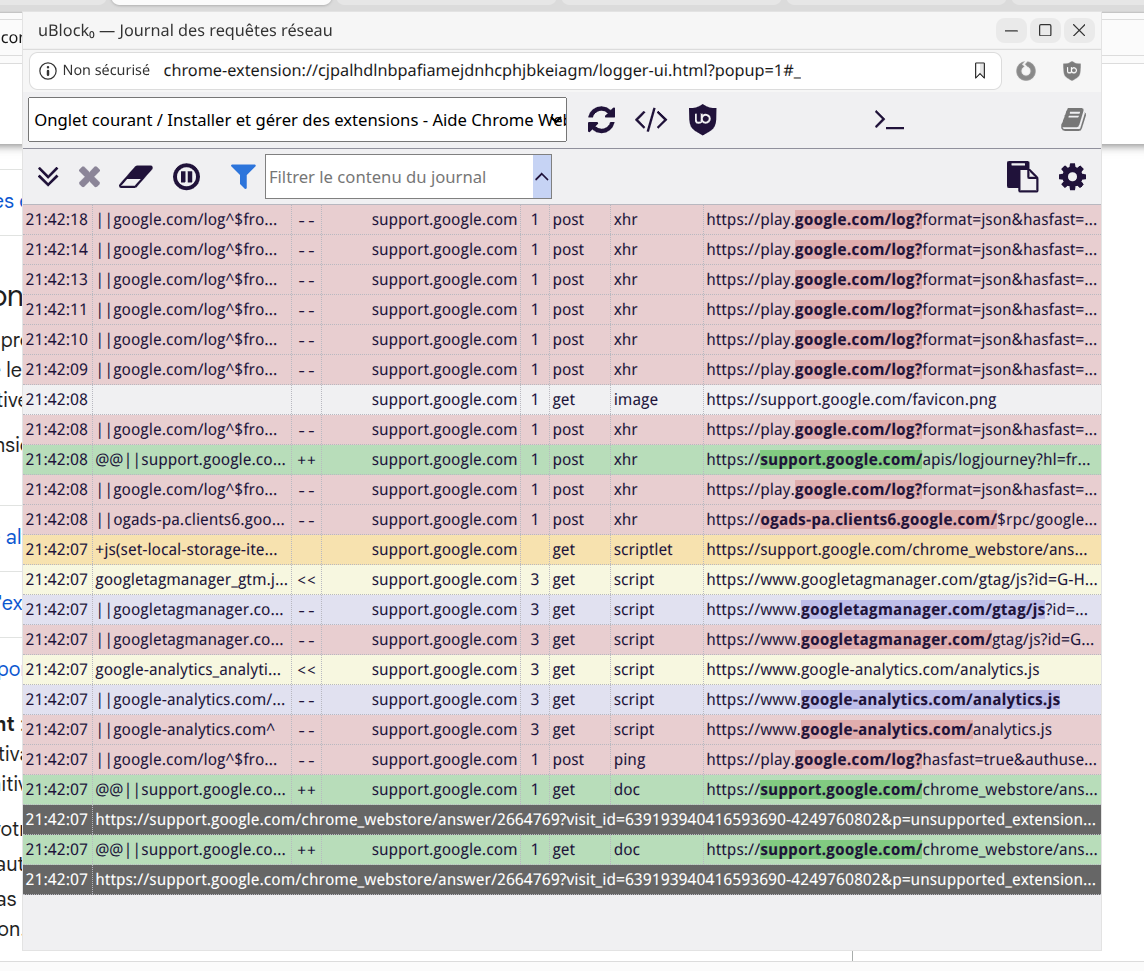Image resolution: width=1144 pixels, height=971 pixels.
Task: Click the 21:42:14 timestamp cell
Action: [x=57, y=249]
